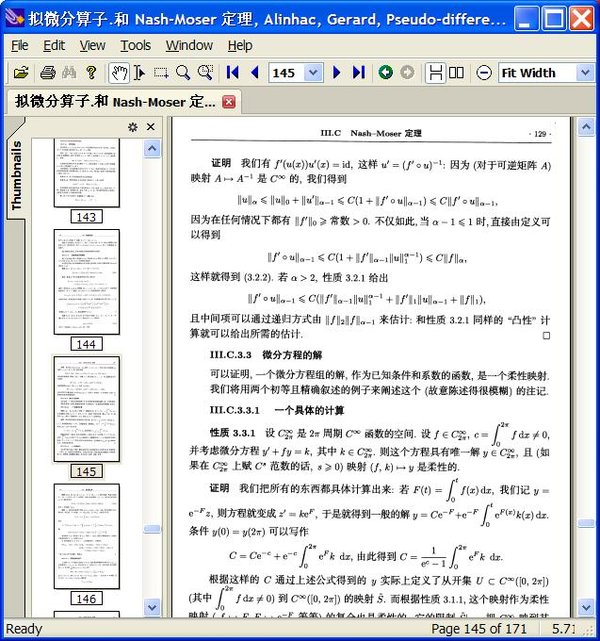Jump to the first page

(233, 73)
